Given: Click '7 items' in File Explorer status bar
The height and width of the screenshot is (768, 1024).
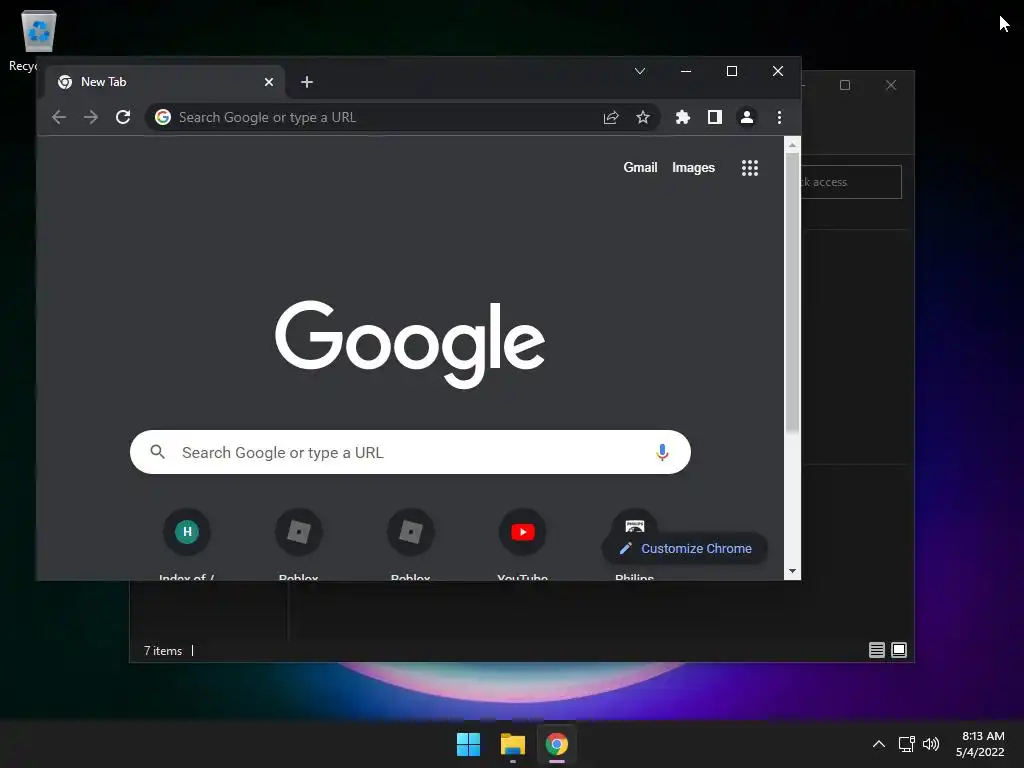Looking at the screenshot, I should pyautogui.click(x=163, y=650).
